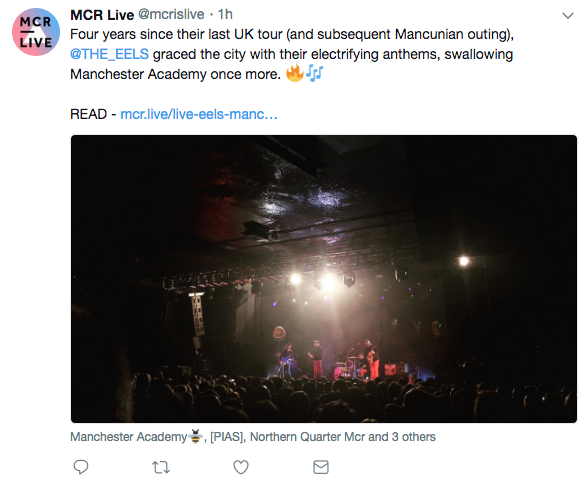Click the tagged Manchester Academy account
Viewport: 588px width, 483px height.
click(128, 437)
